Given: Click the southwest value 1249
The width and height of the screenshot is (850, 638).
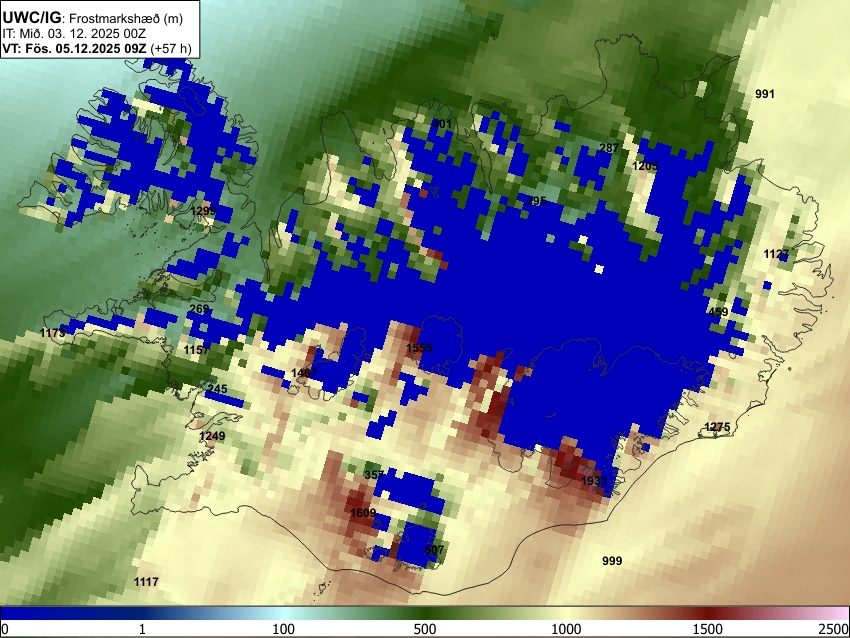Looking at the screenshot, I should (212, 436).
